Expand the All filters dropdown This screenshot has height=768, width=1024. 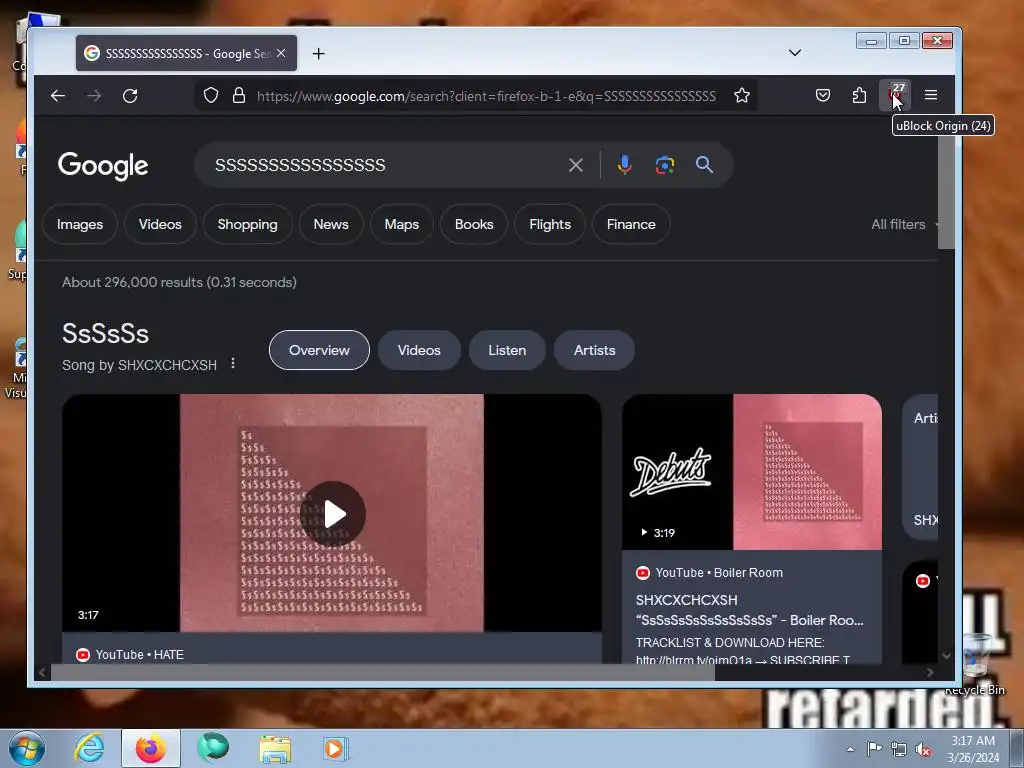click(x=904, y=224)
